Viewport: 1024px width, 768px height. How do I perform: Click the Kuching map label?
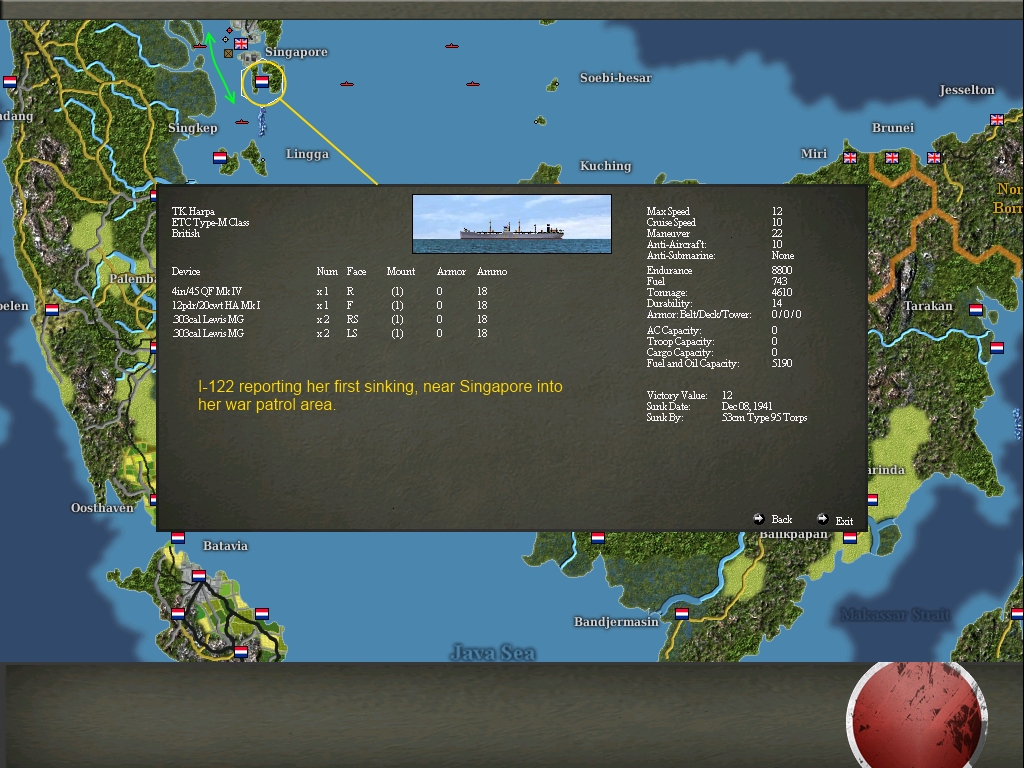(605, 166)
